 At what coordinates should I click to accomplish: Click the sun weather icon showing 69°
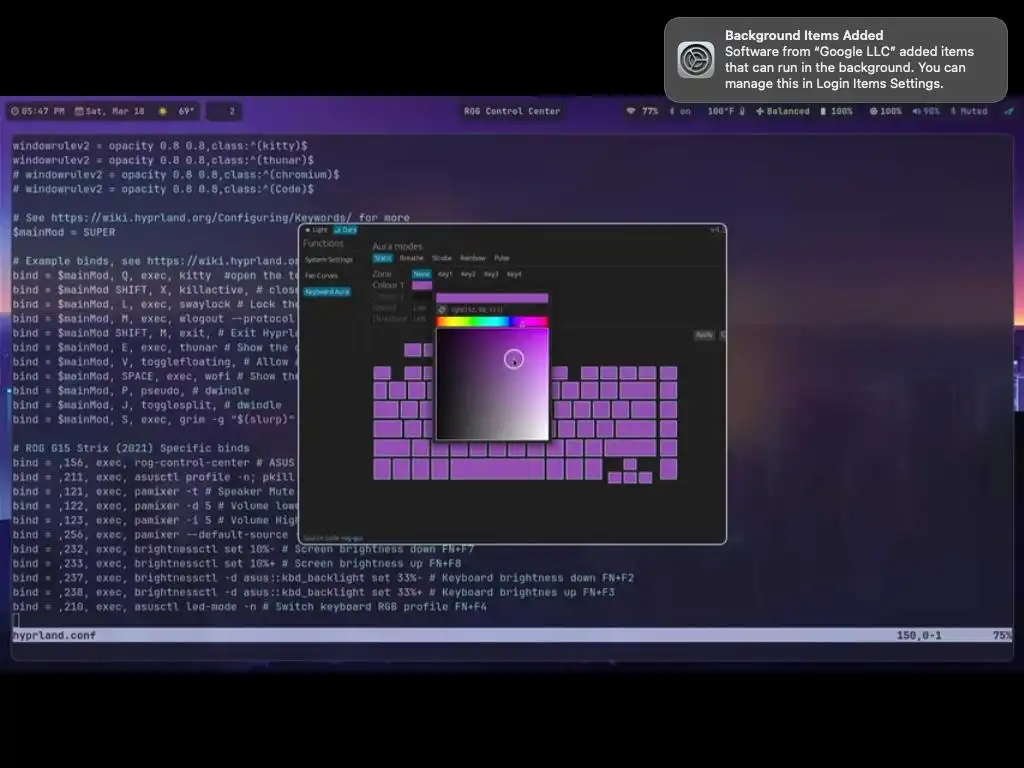(163, 111)
